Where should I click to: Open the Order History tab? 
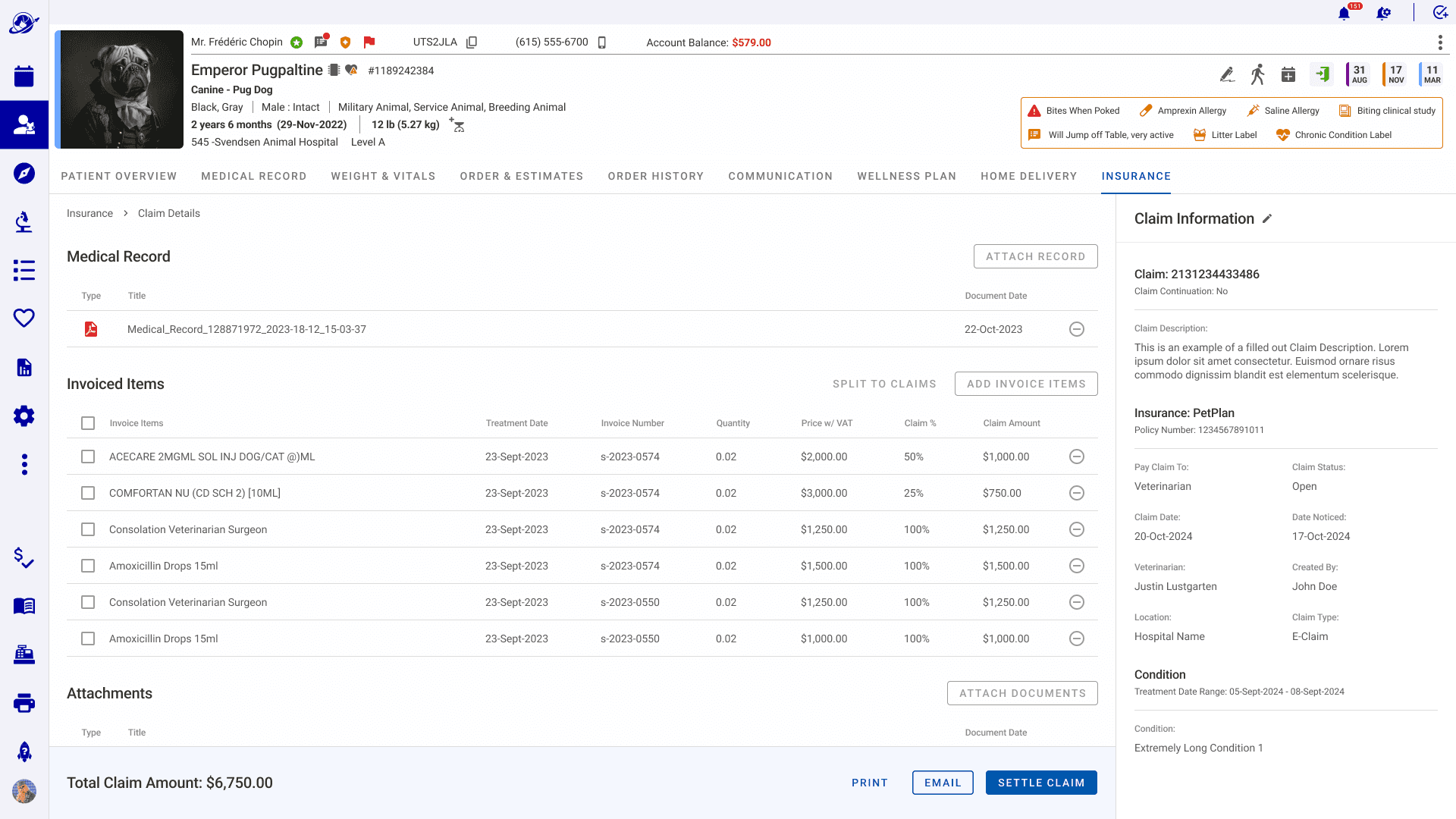(655, 176)
